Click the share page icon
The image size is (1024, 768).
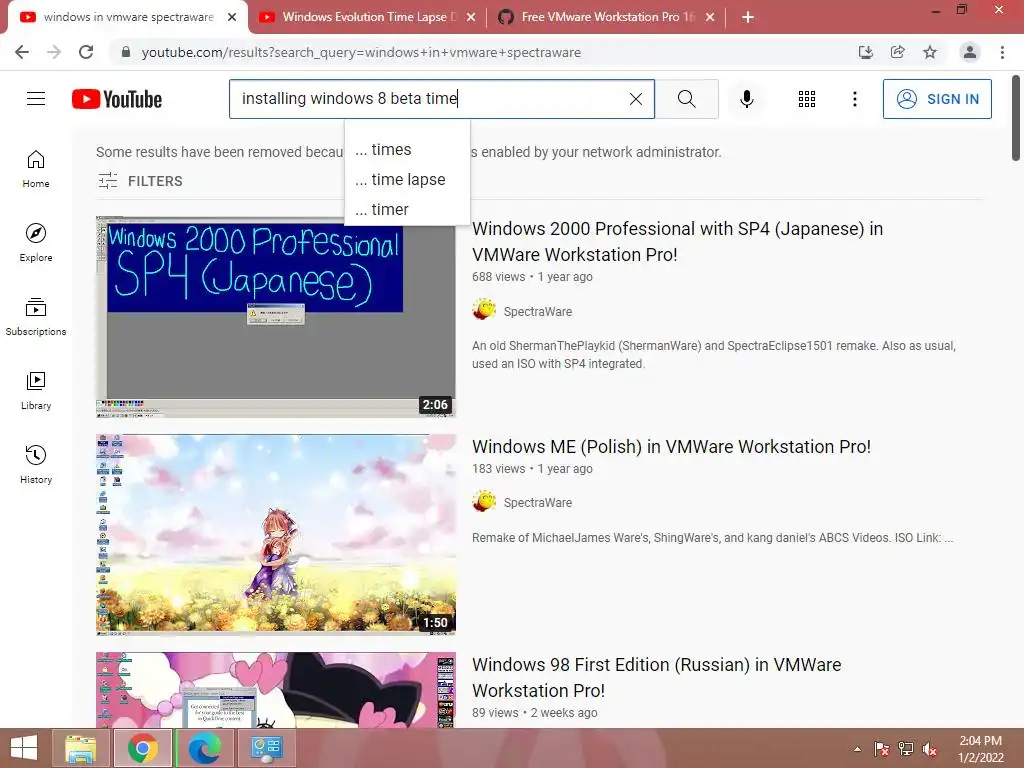(x=898, y=52)
